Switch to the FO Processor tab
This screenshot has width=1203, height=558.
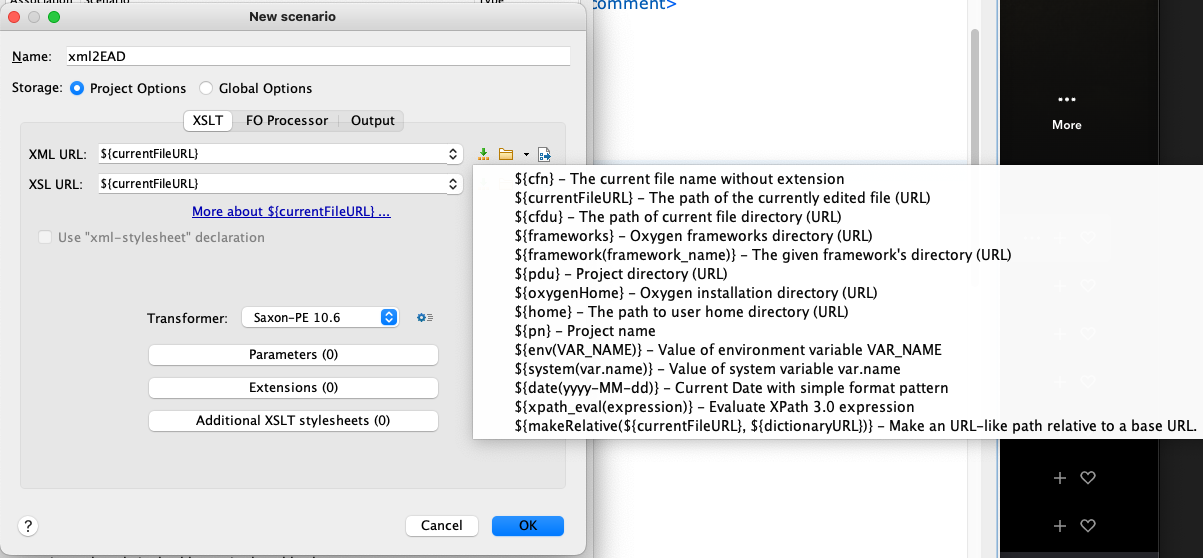(286, 120)
